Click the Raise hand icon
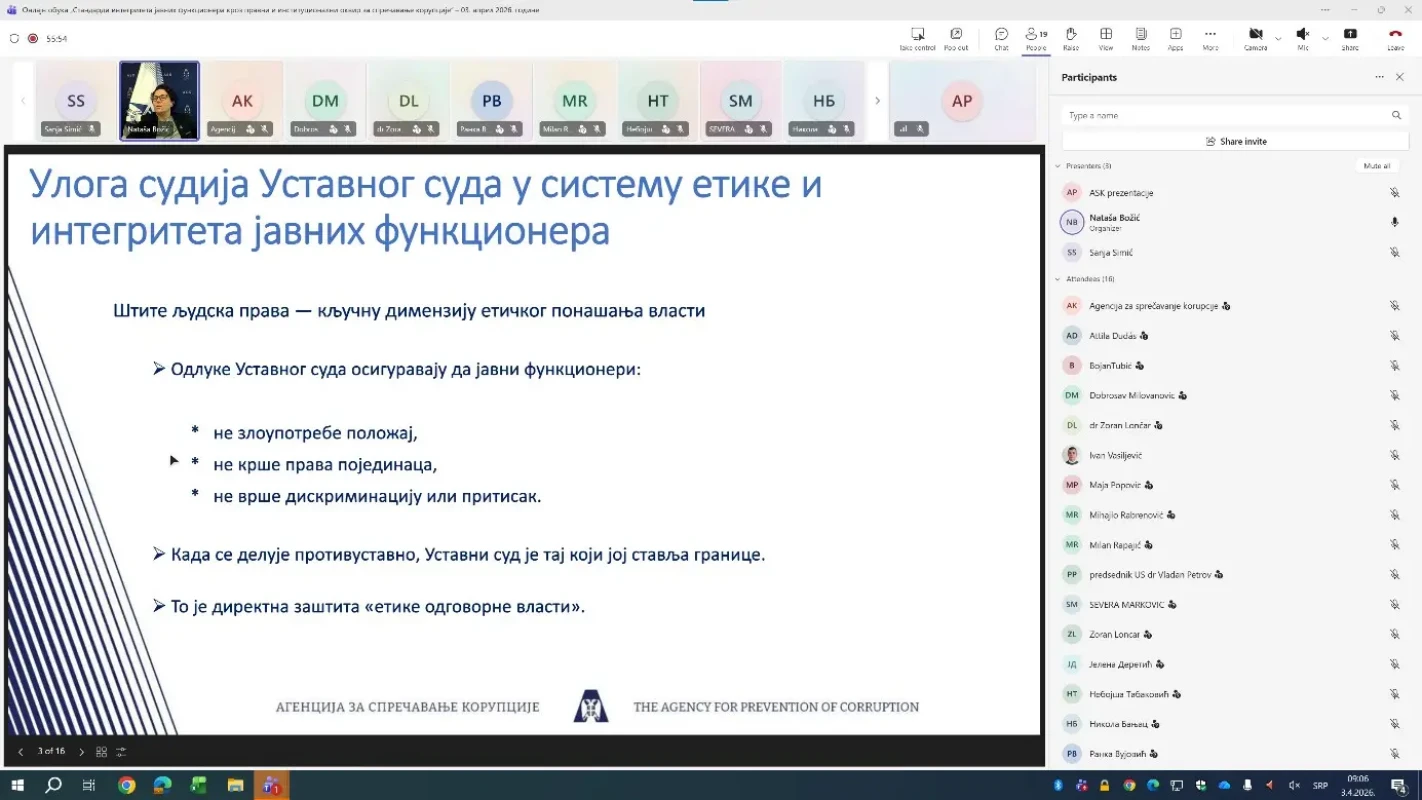The height and width of the screenshot is (800, 1422). [x=1069, y=36]
